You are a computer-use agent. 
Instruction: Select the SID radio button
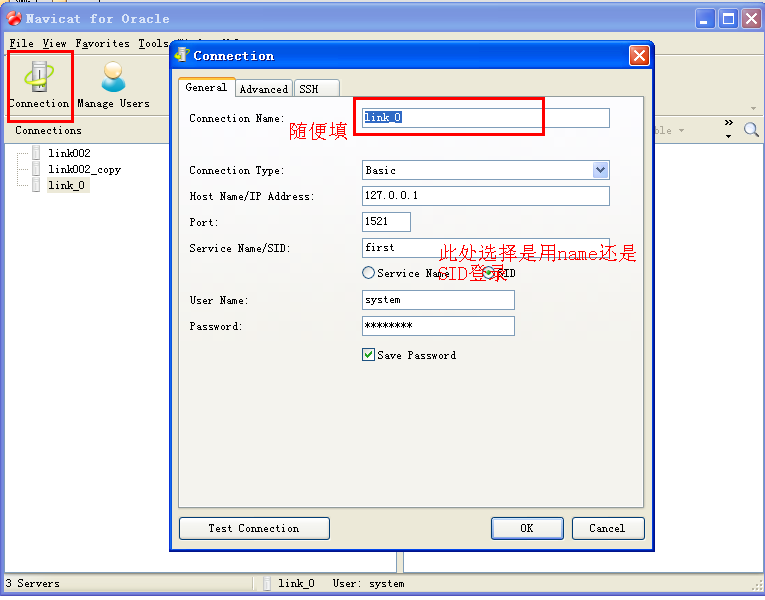[x=488, y=273]
